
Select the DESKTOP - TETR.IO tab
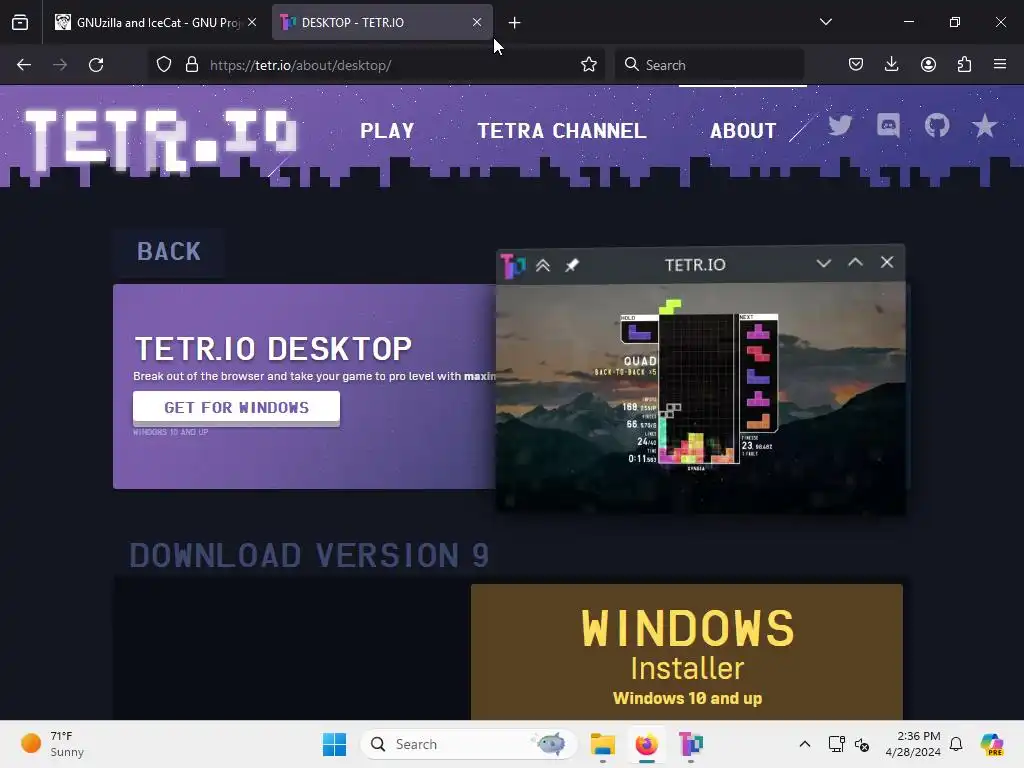(382, 22)
